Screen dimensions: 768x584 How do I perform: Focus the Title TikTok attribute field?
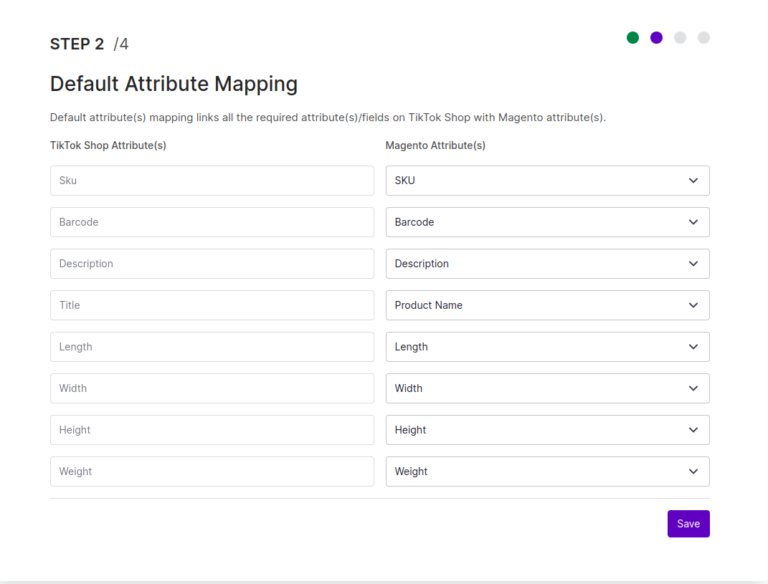(x=212, y=305)
